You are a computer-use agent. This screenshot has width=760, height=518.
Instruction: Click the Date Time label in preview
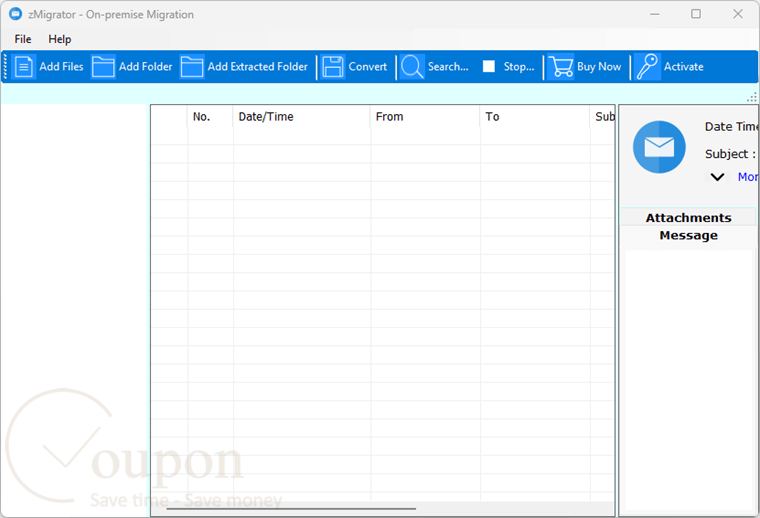coord(731,126)
